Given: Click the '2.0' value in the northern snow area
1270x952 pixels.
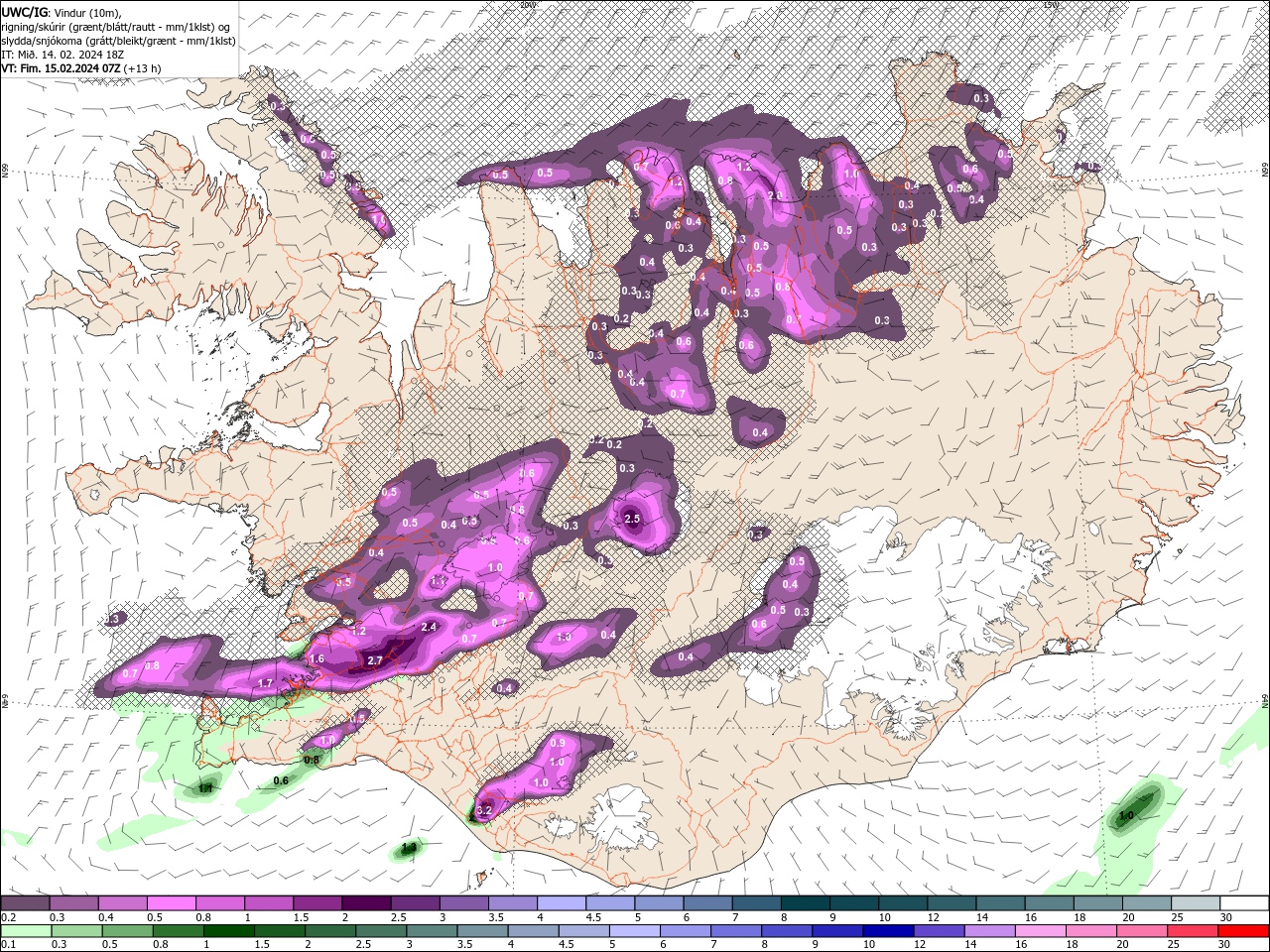Looking at the screenshot, I should (x=776, y=195).
